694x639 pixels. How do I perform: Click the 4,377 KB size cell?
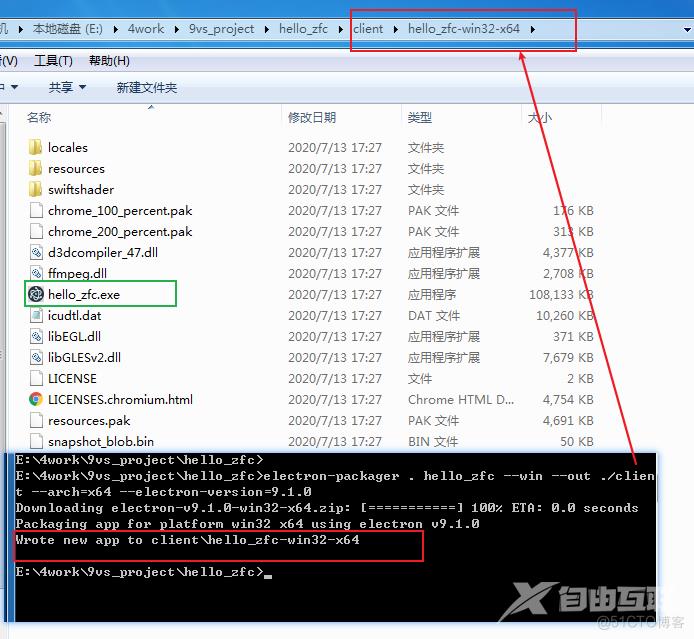coord(568,253)
